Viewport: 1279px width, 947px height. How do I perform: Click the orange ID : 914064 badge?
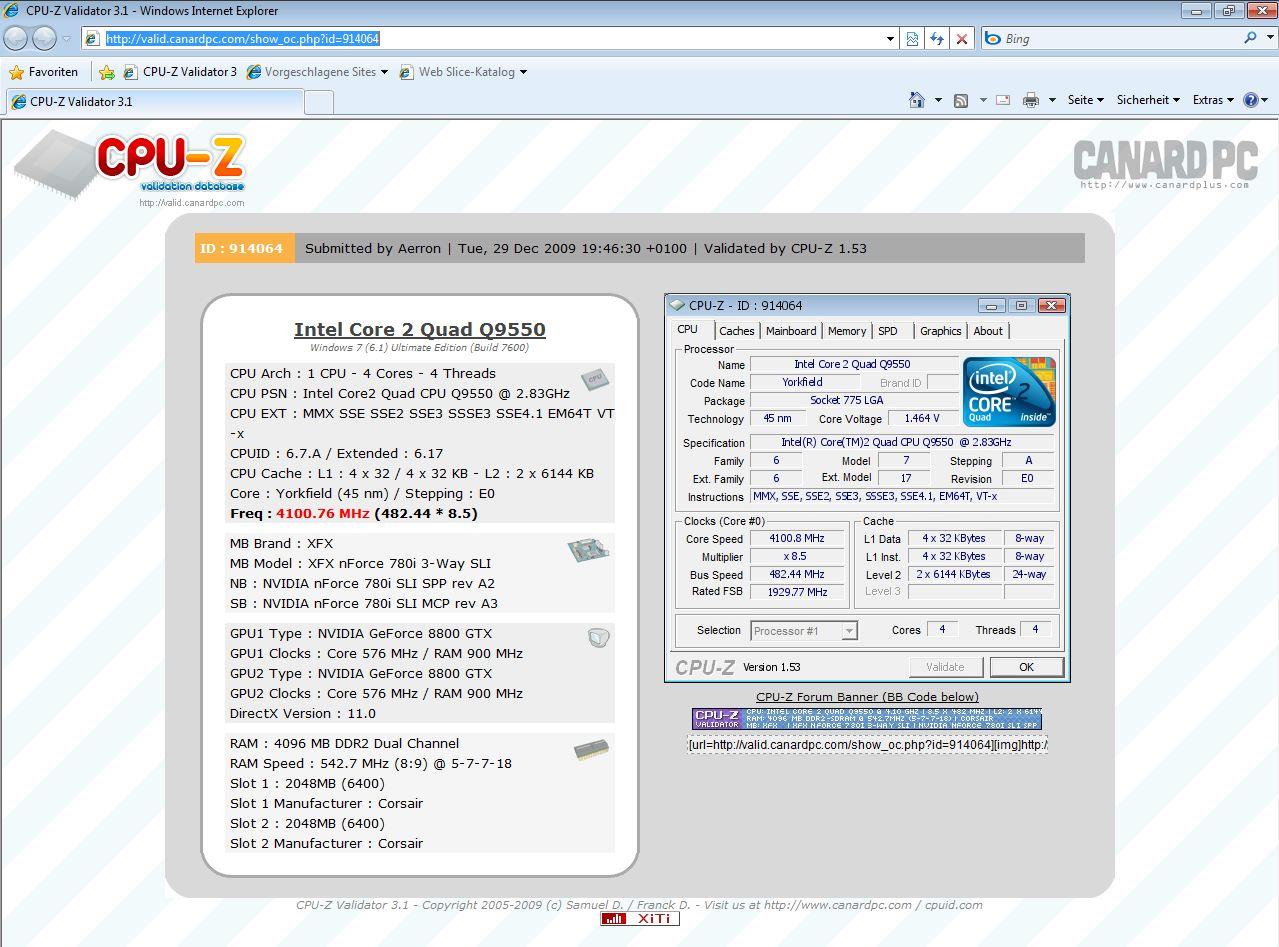(x=245, y=248)
